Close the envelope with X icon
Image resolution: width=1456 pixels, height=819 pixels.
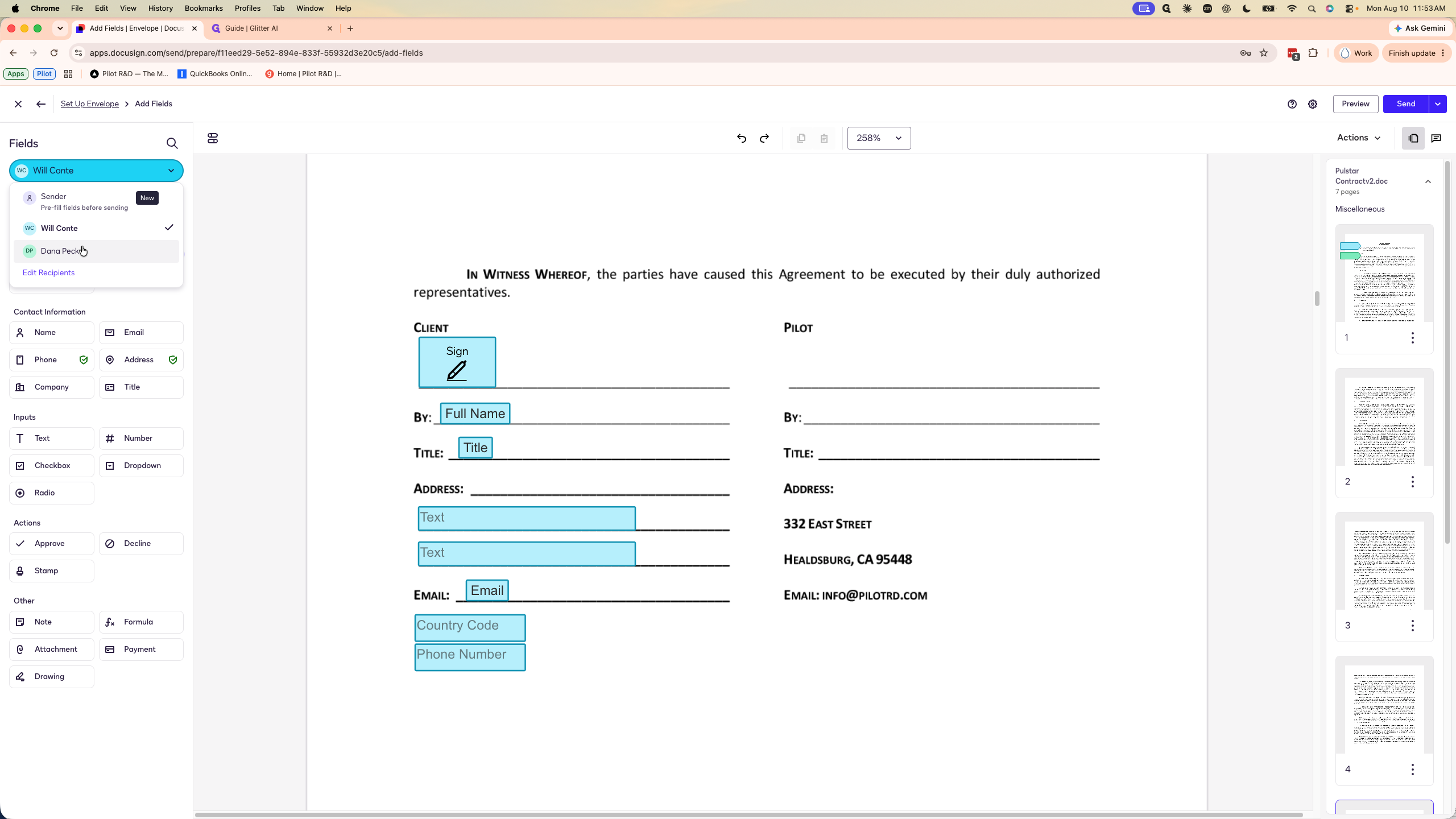[18, 104]
